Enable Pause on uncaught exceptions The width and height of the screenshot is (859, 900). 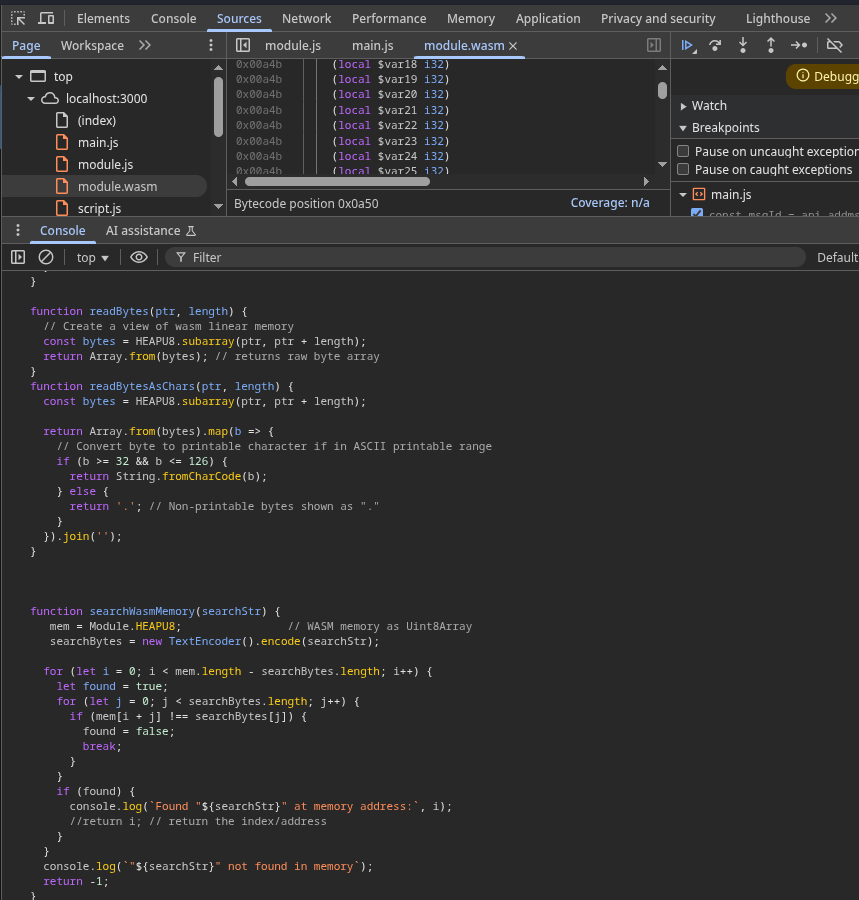[683, 152]
